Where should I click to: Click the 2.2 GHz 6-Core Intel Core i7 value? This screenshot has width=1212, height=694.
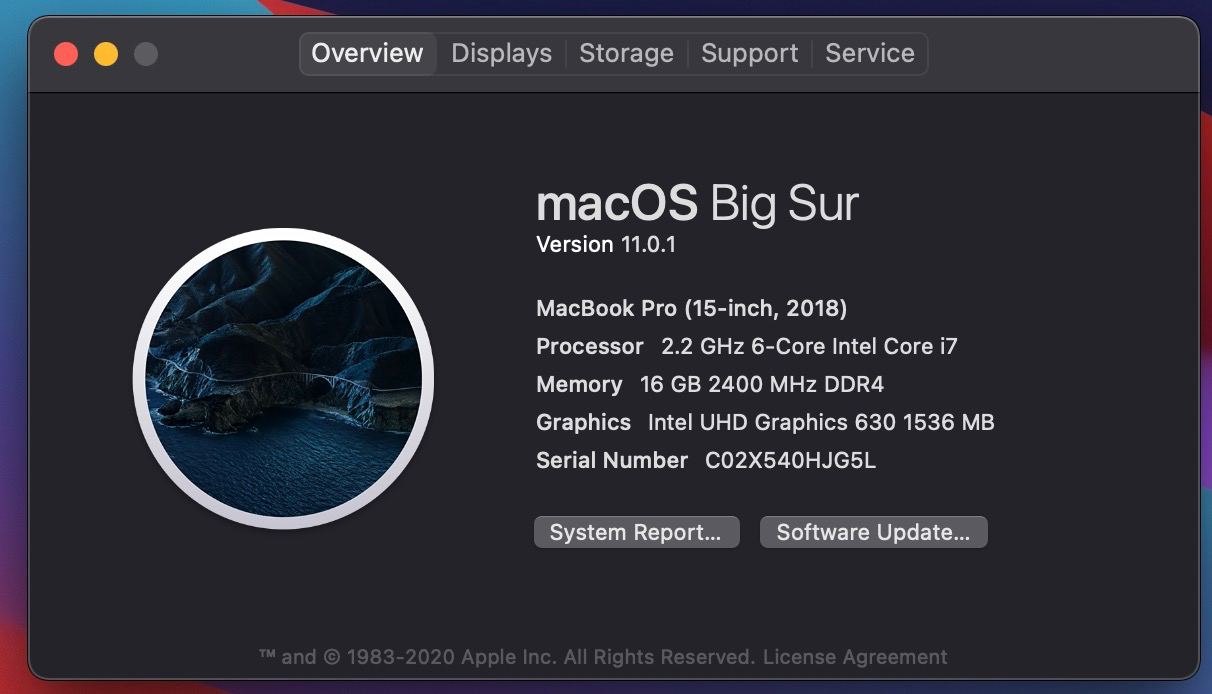(x=809, y=346)
